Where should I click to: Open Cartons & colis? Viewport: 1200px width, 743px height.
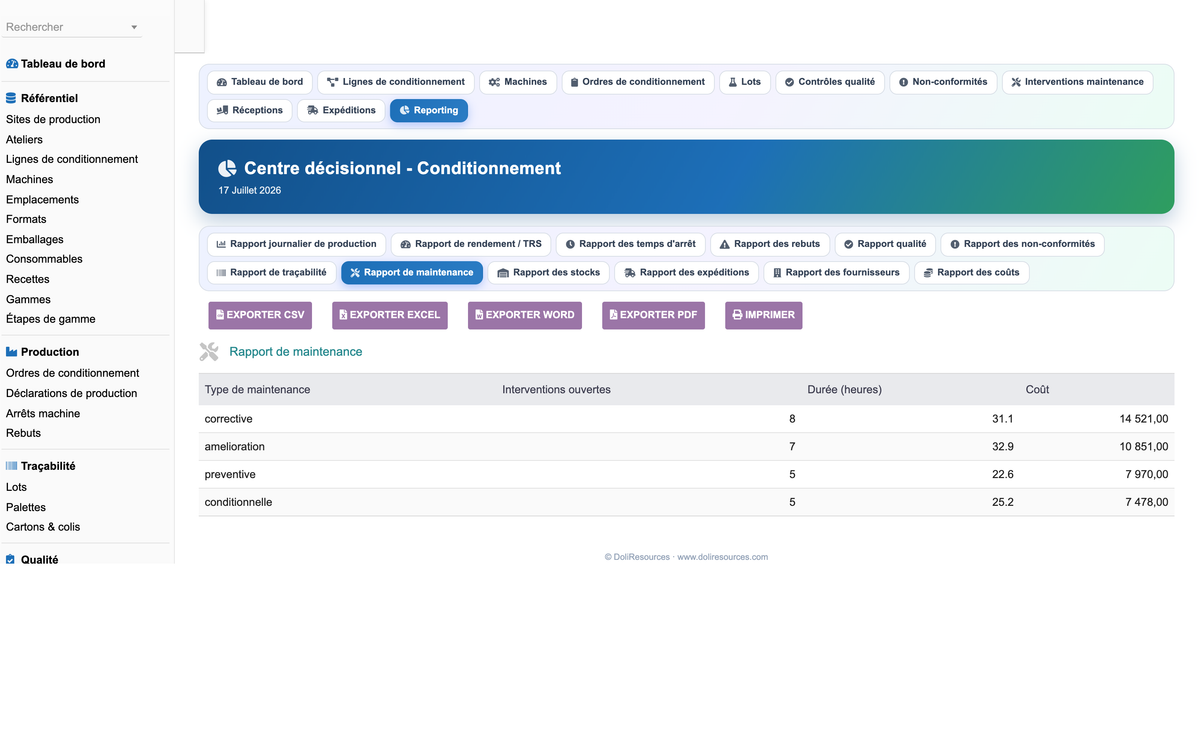tap(43, 527)
